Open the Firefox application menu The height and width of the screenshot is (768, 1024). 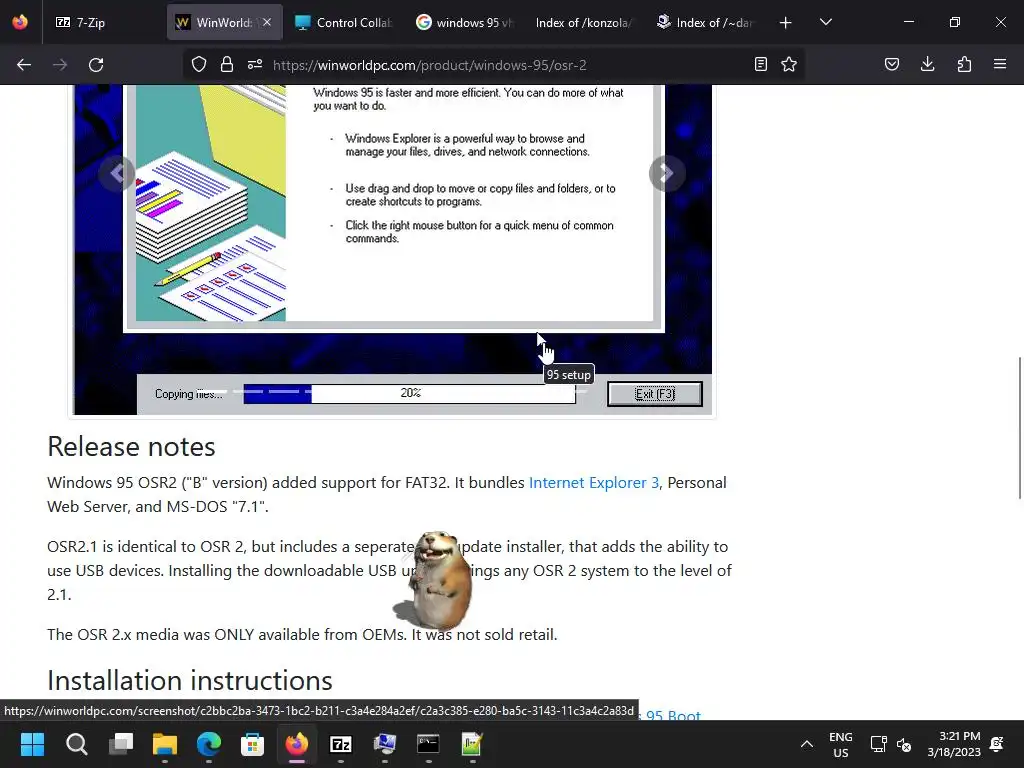[1000, 65]
